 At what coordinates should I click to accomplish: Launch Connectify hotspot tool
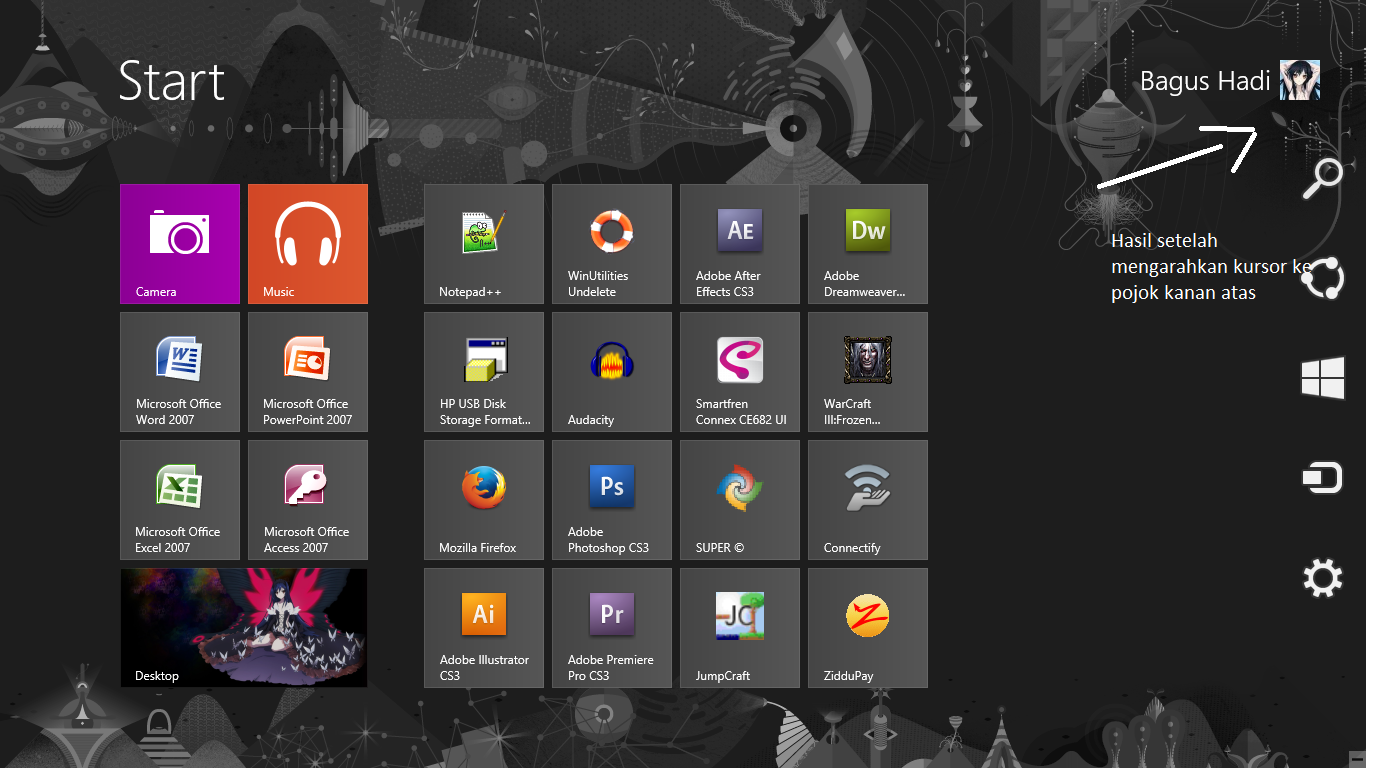point(867,500)
